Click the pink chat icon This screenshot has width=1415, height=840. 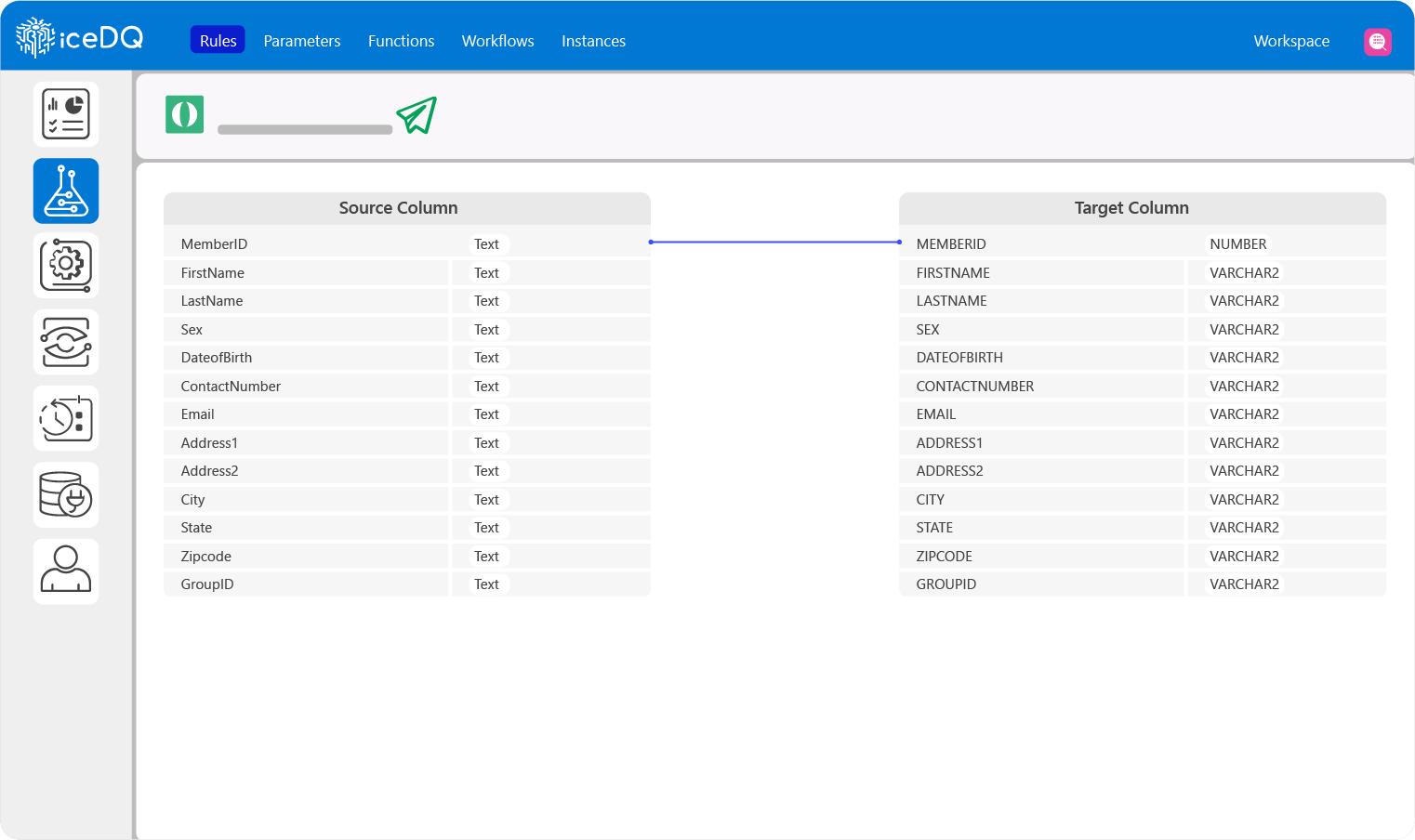click(1377, 42)
